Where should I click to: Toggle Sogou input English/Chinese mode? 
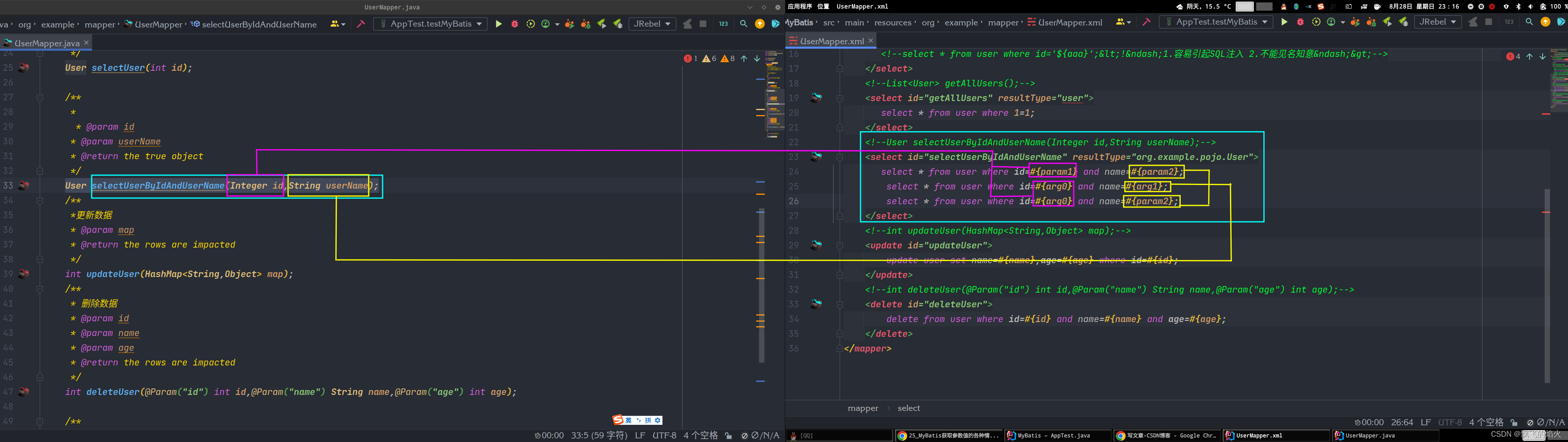(628, 420)
